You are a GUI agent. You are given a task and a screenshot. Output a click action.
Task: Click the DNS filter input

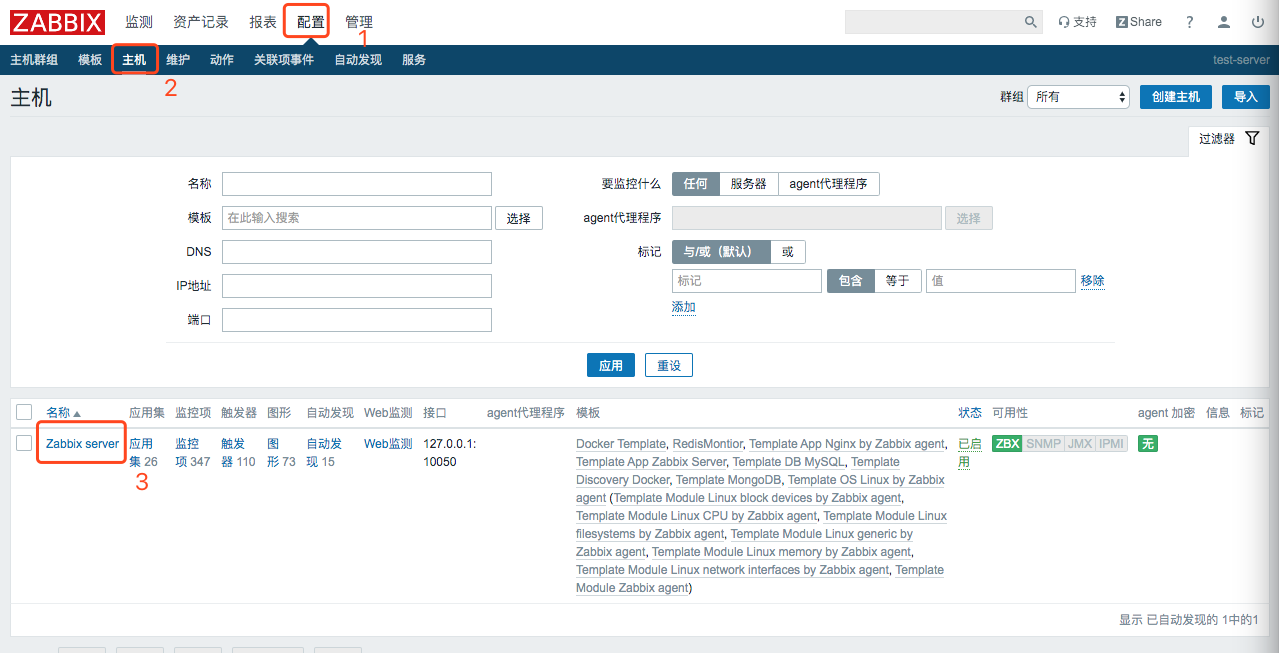click(357, 252)
